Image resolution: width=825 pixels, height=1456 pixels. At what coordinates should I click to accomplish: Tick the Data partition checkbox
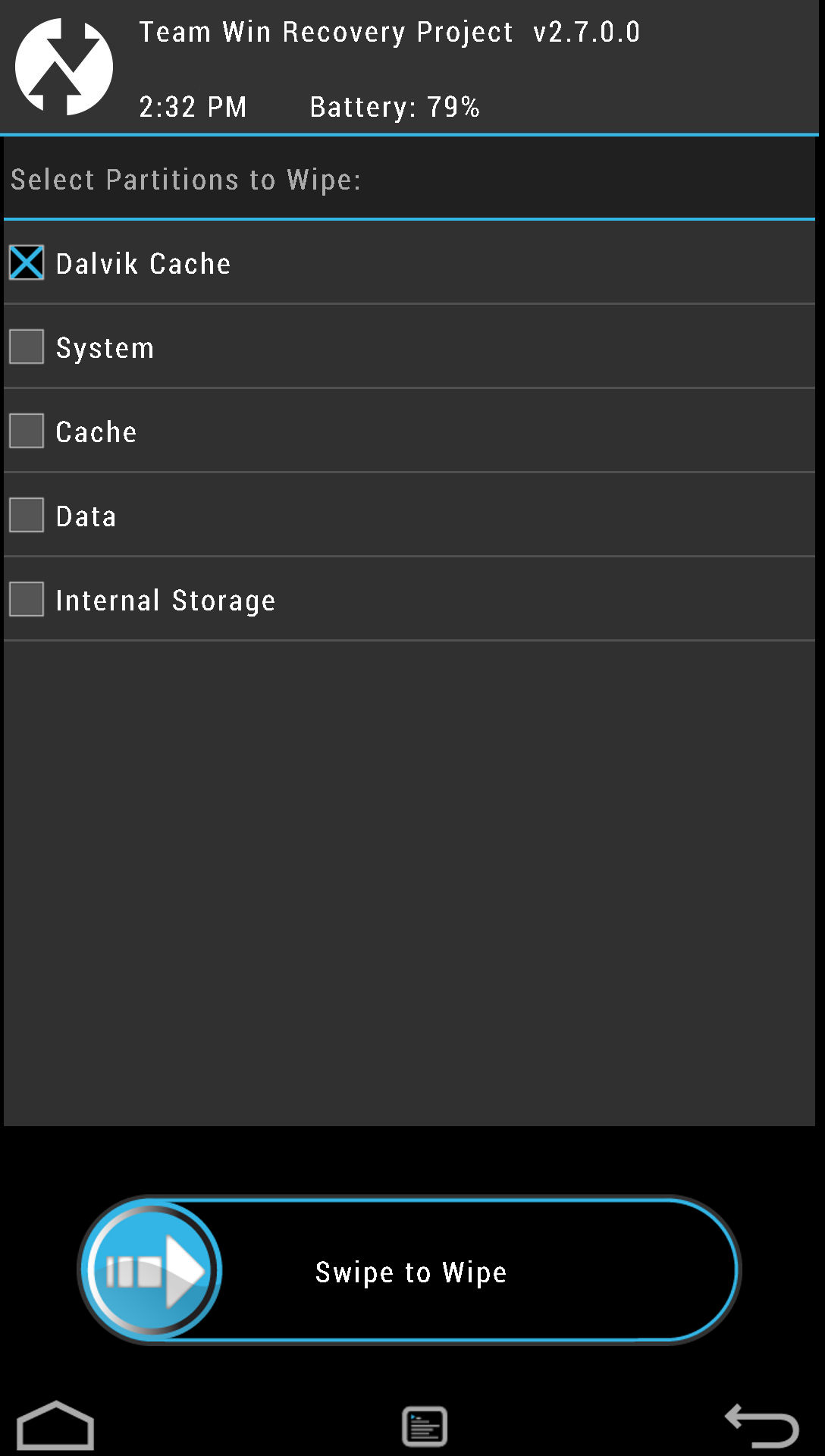[x=27, y=516]
